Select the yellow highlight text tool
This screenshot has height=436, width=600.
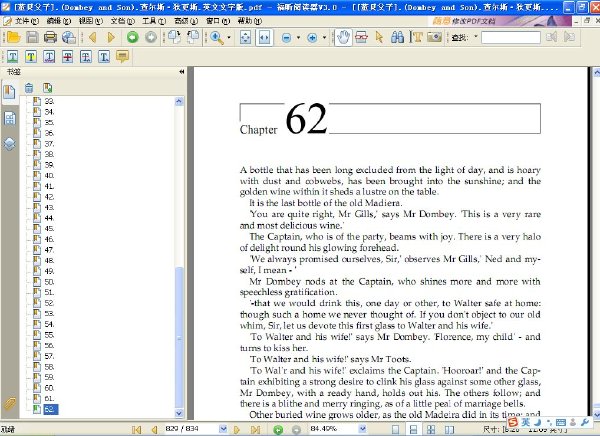(x=31, y=57)
